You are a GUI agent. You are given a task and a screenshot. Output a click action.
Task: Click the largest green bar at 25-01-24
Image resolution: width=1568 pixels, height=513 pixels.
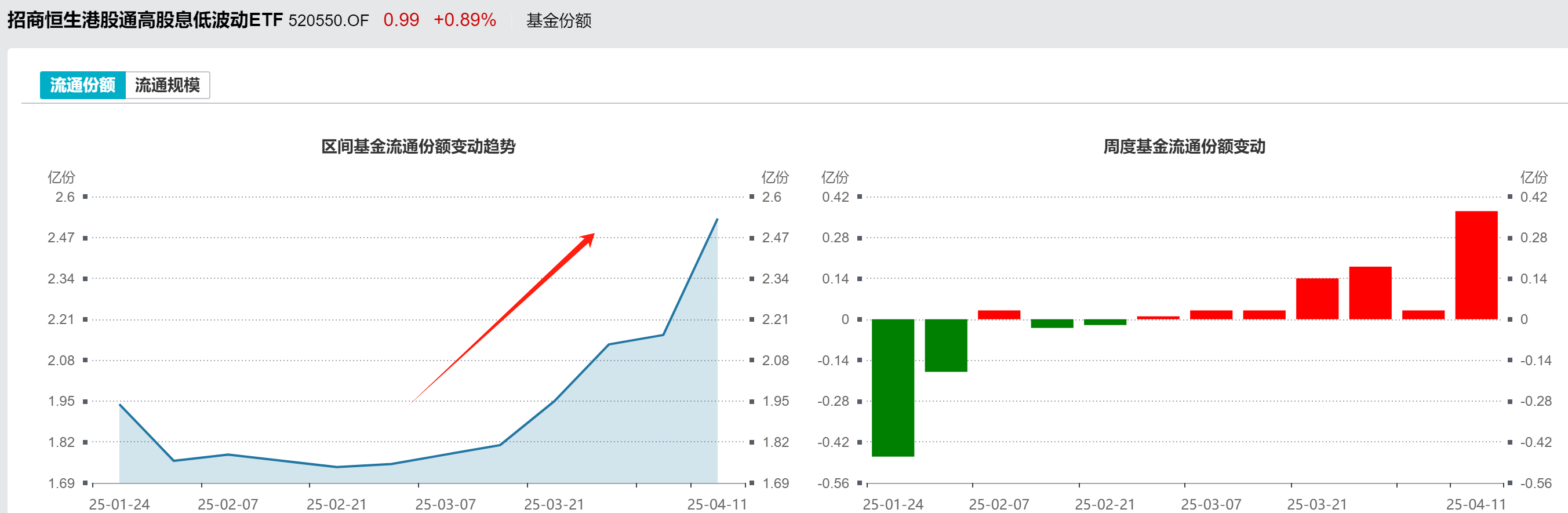point(892,388)
